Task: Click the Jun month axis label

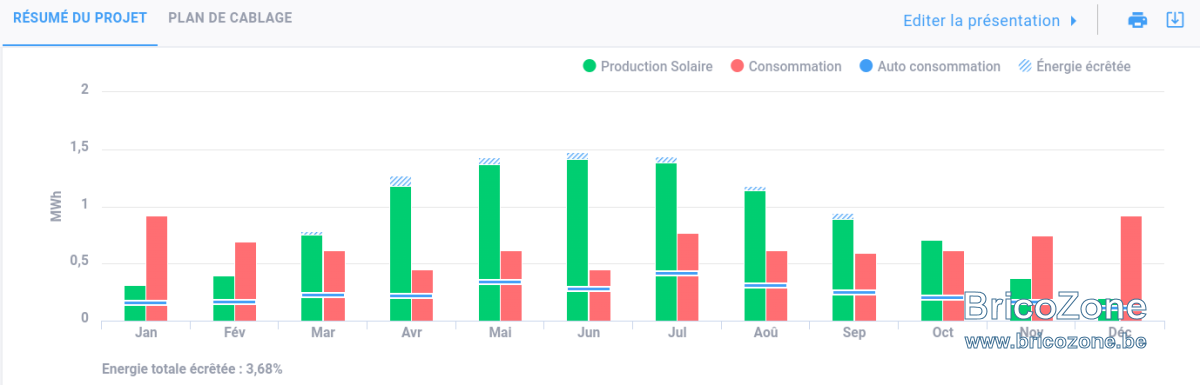Action: [588, 332]
